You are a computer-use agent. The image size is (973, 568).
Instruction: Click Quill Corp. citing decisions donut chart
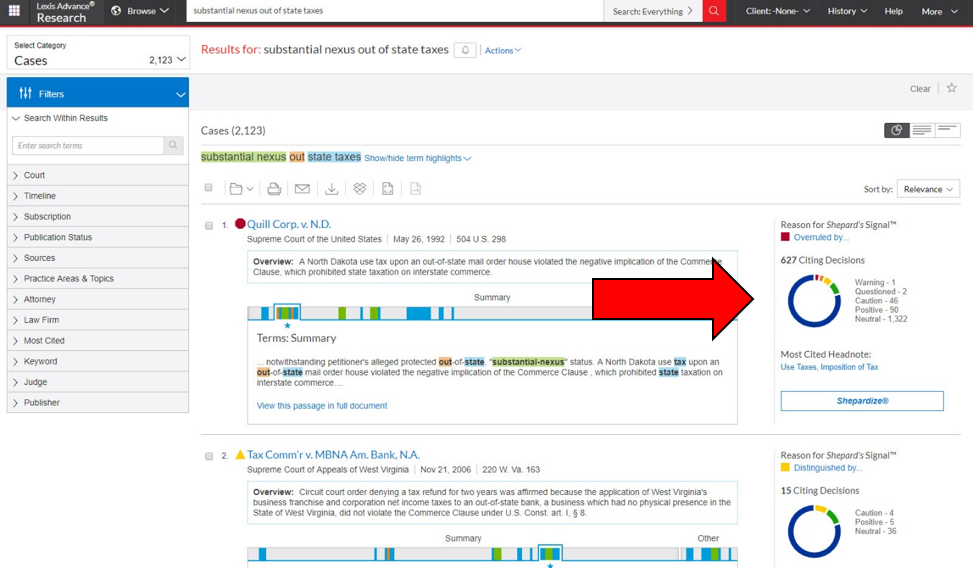pyautogui.click(x=814, y=301)
